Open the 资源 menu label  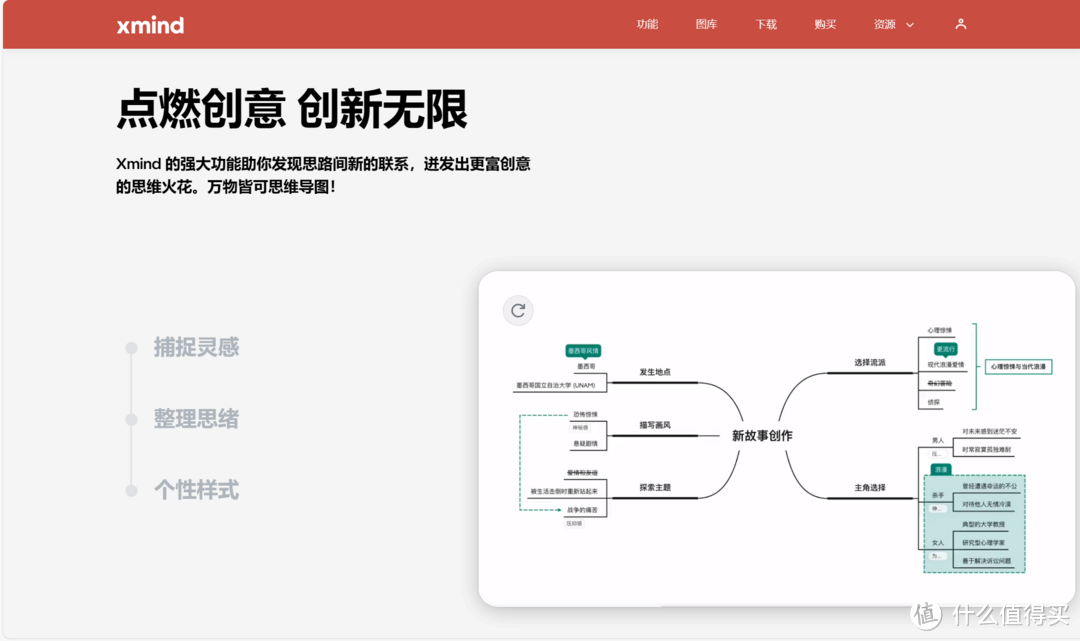coord(884,24)
